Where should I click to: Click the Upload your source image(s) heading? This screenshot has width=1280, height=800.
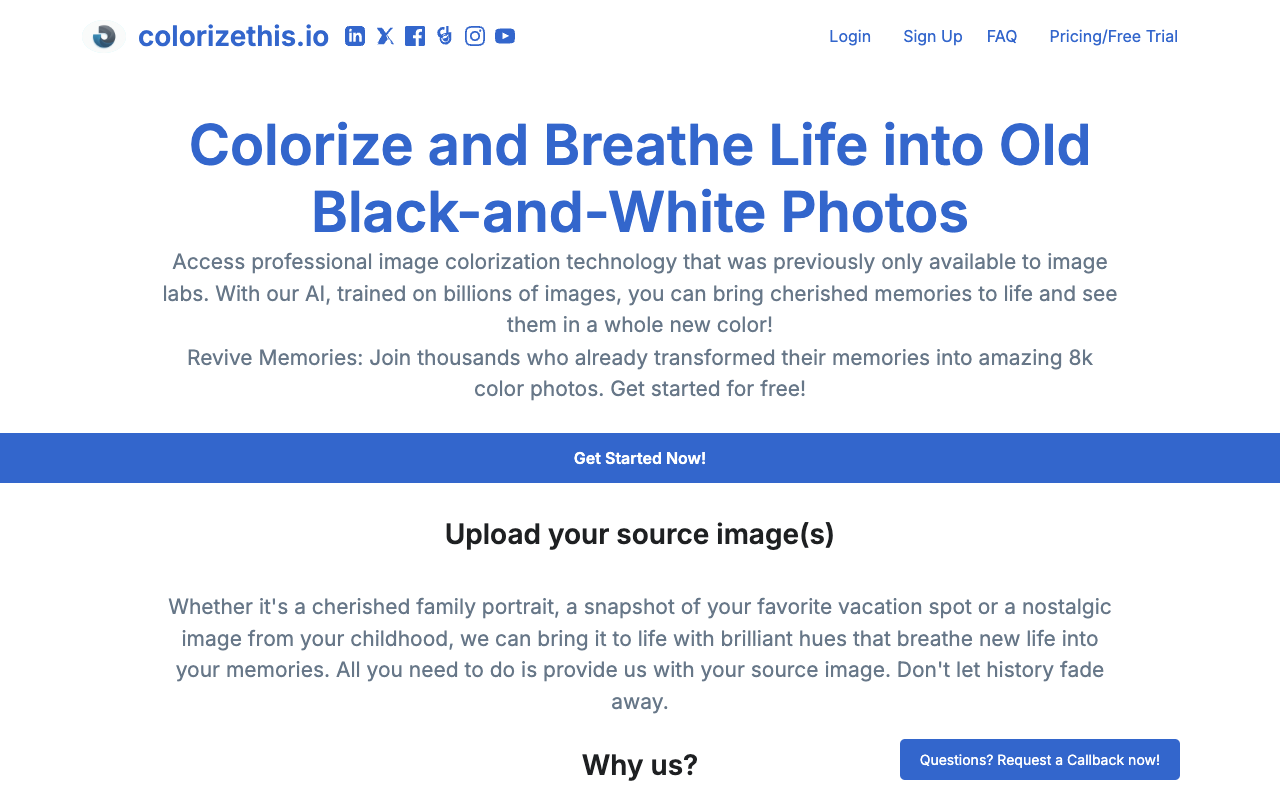point(640,534)
